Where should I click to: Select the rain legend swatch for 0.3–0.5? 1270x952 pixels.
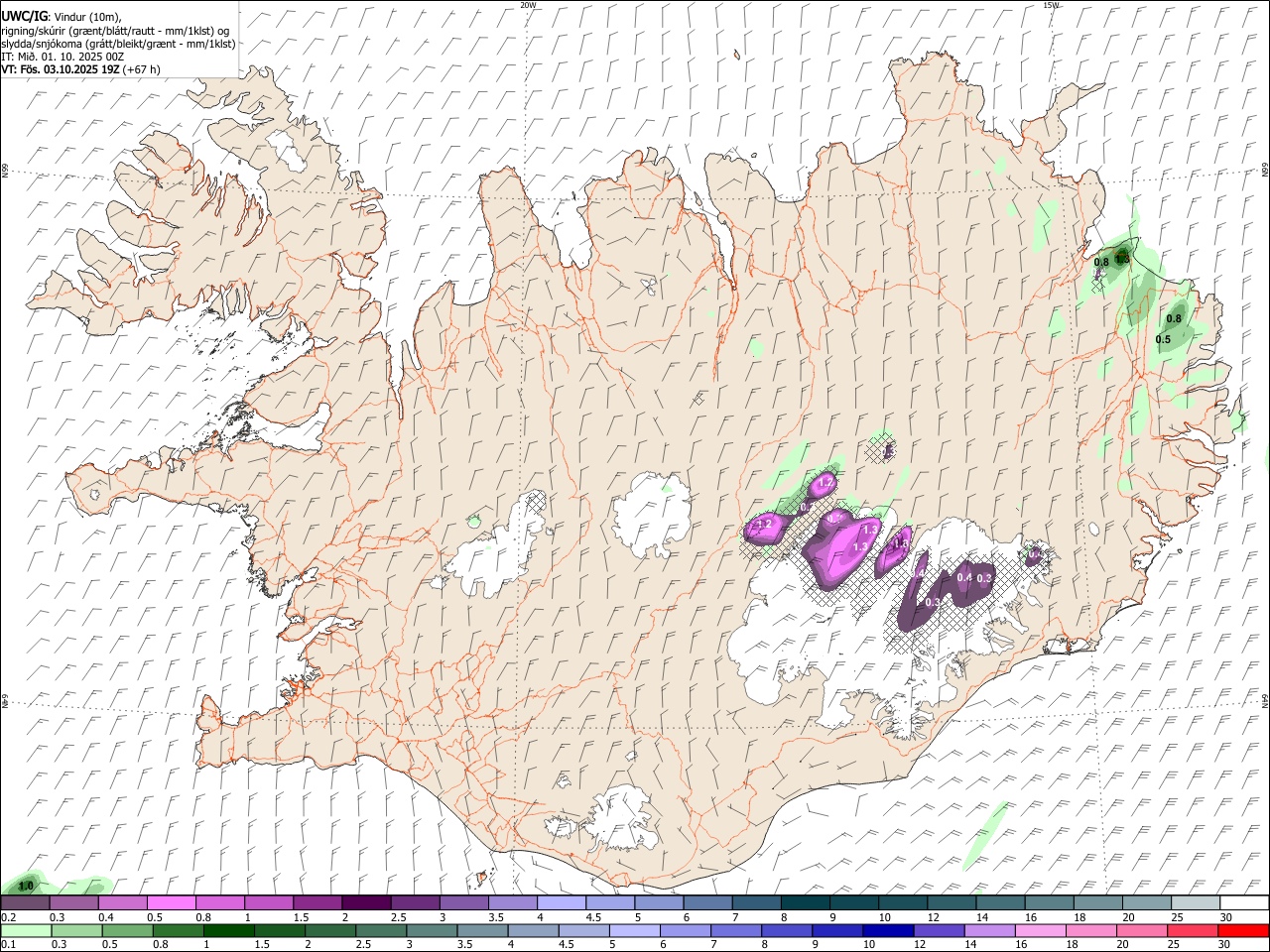(77, 930)
